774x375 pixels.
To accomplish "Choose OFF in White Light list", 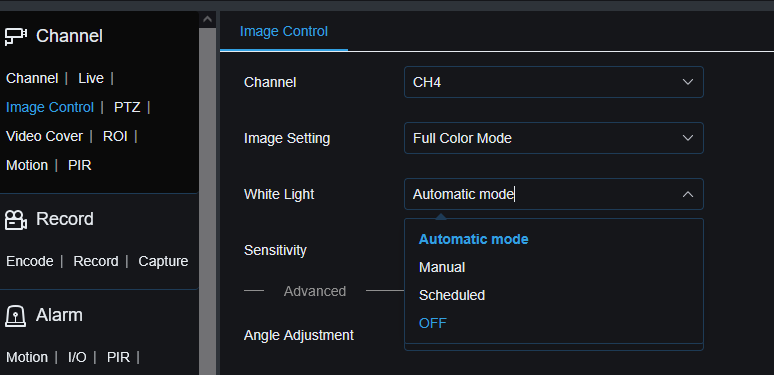I will [432, 323].
